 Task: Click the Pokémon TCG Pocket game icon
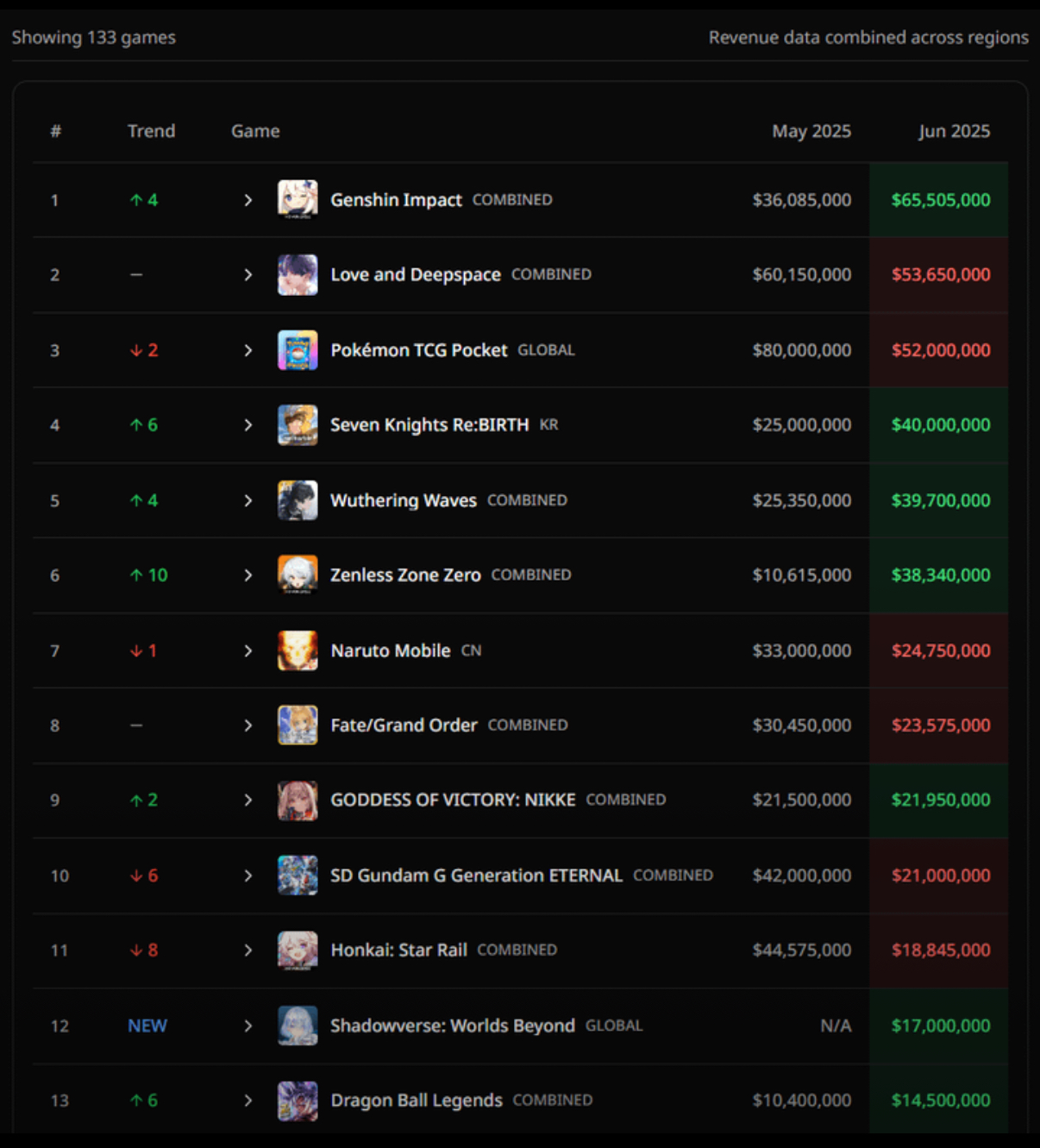(298, 350)
